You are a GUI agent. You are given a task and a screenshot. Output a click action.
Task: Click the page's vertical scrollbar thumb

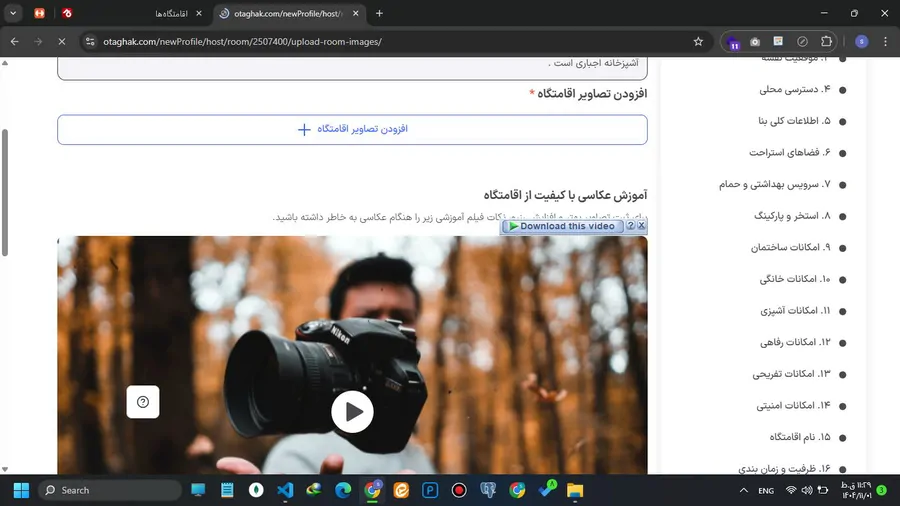click(x=5, y=192)
